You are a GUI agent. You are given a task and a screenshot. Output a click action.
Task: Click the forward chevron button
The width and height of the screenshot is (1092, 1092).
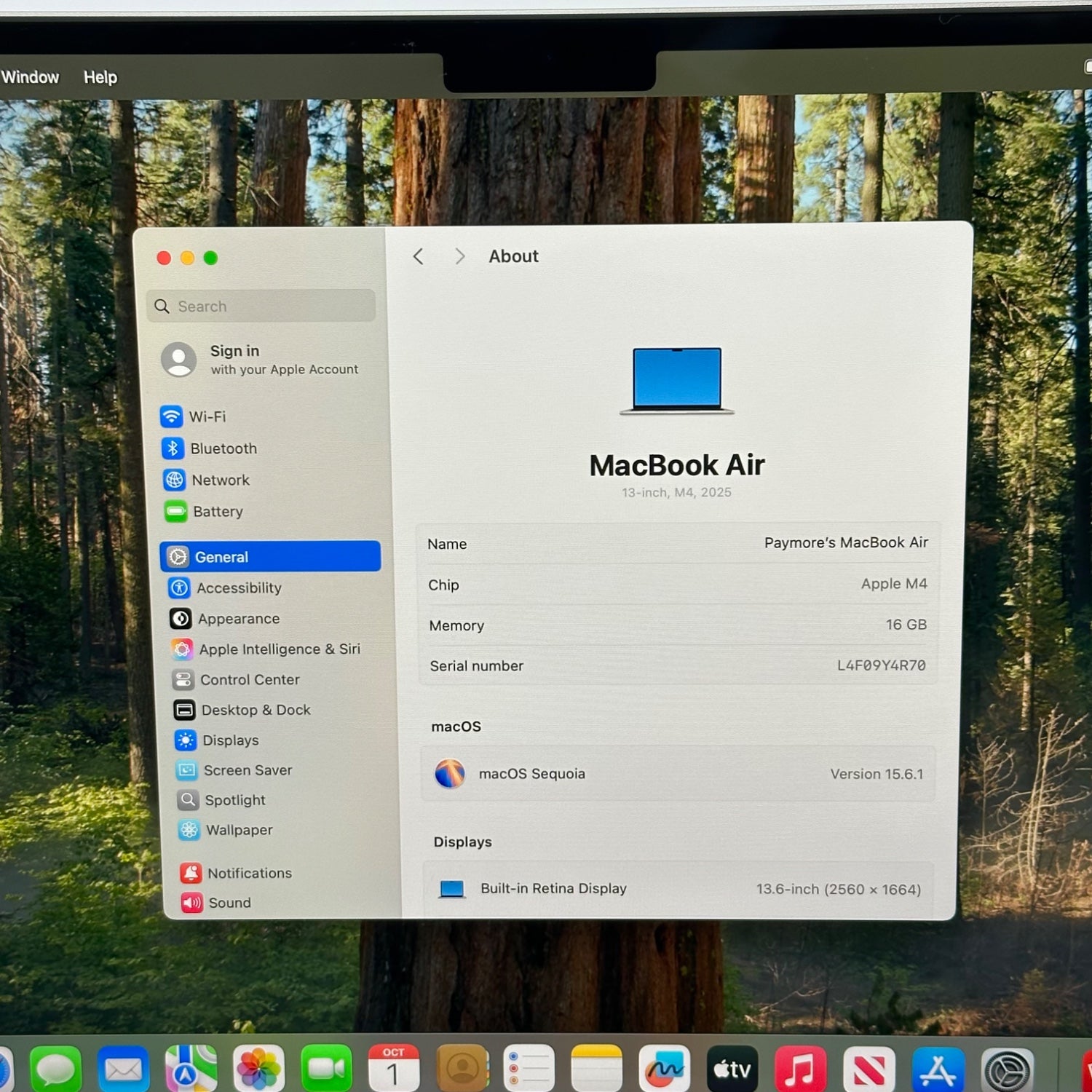(x=459, y=256)
